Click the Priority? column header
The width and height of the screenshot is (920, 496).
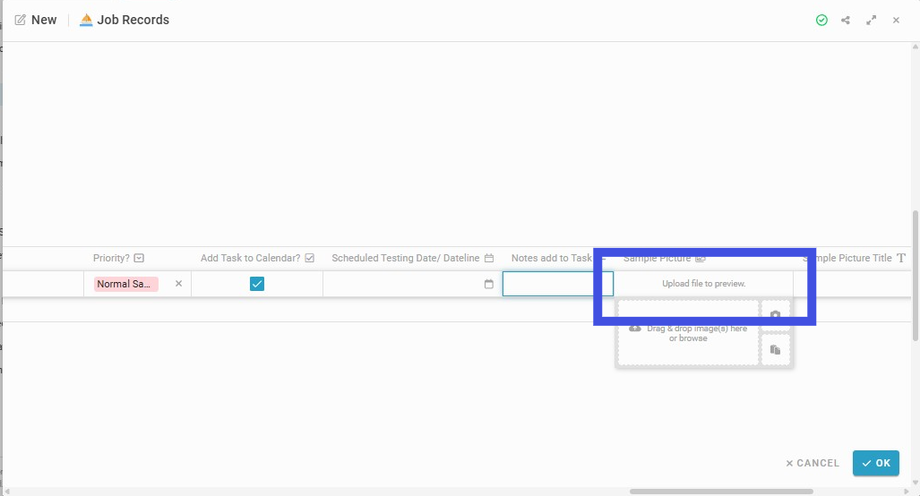(111, 258)
